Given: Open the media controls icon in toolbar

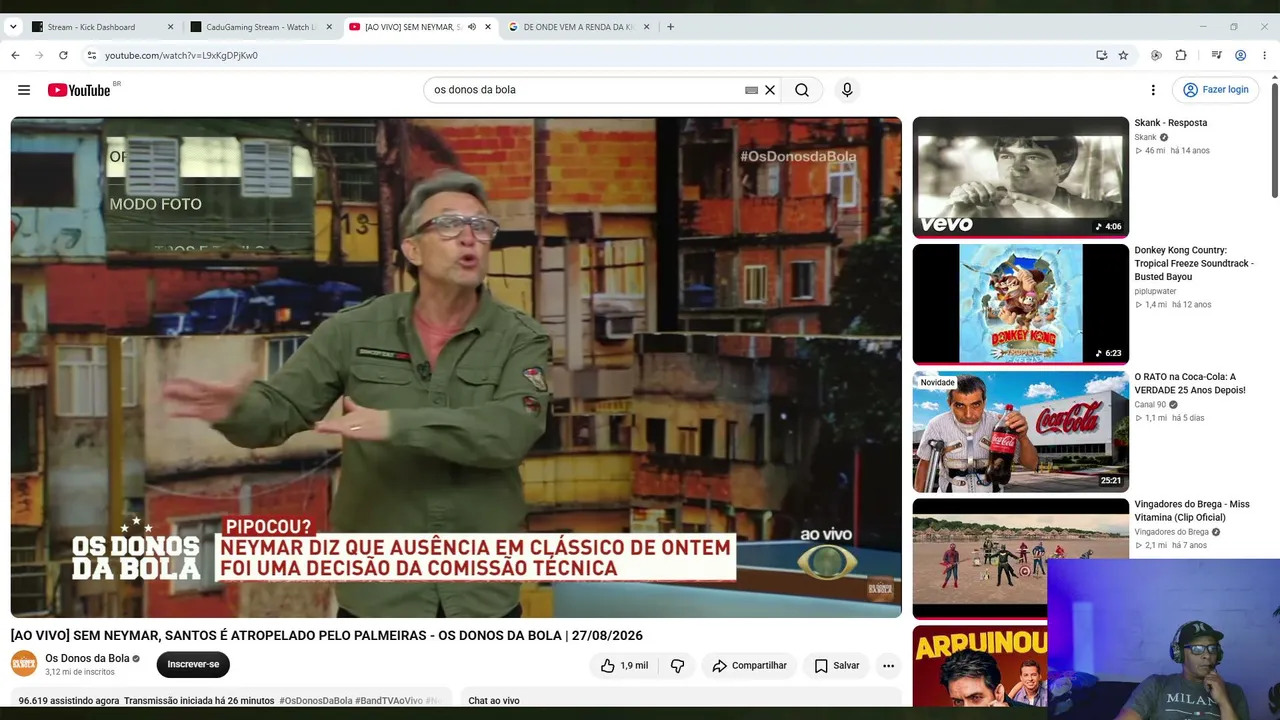Looking at the screenshot, I should click(1216, 55).
